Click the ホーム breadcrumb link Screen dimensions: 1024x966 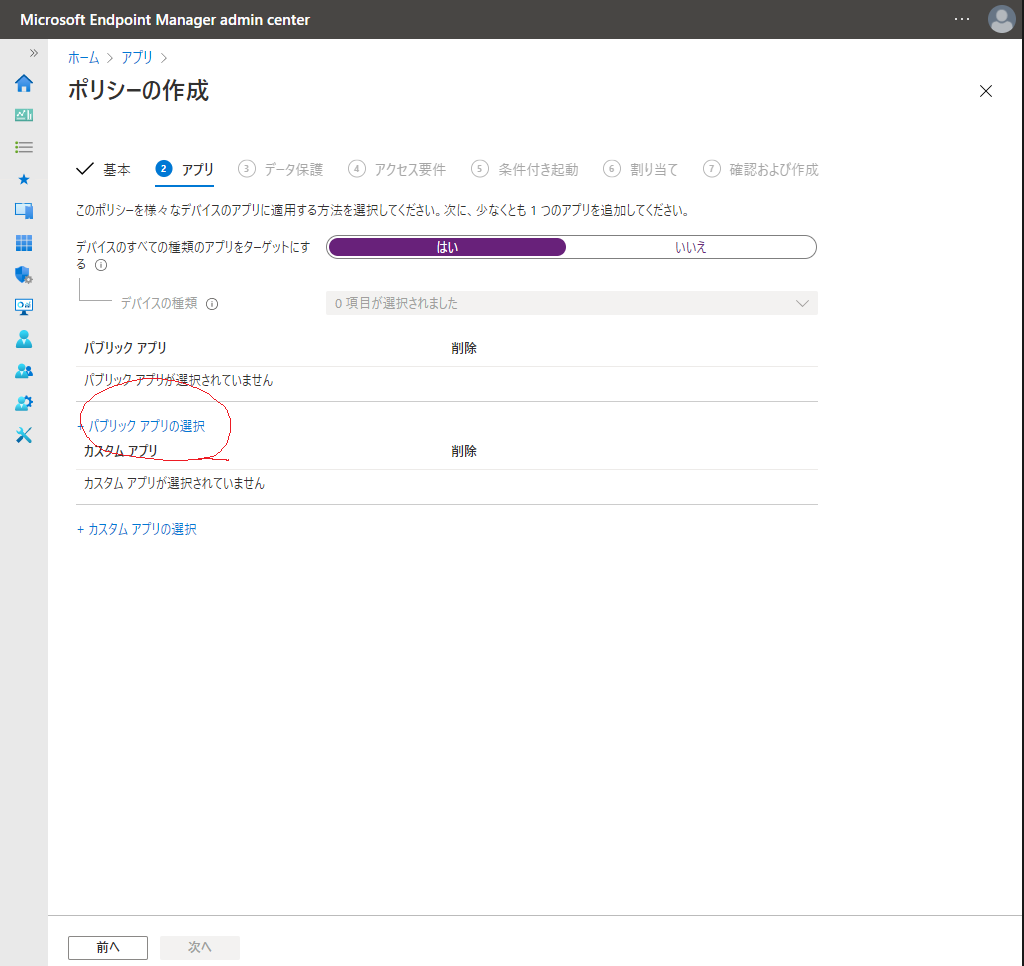84,57
